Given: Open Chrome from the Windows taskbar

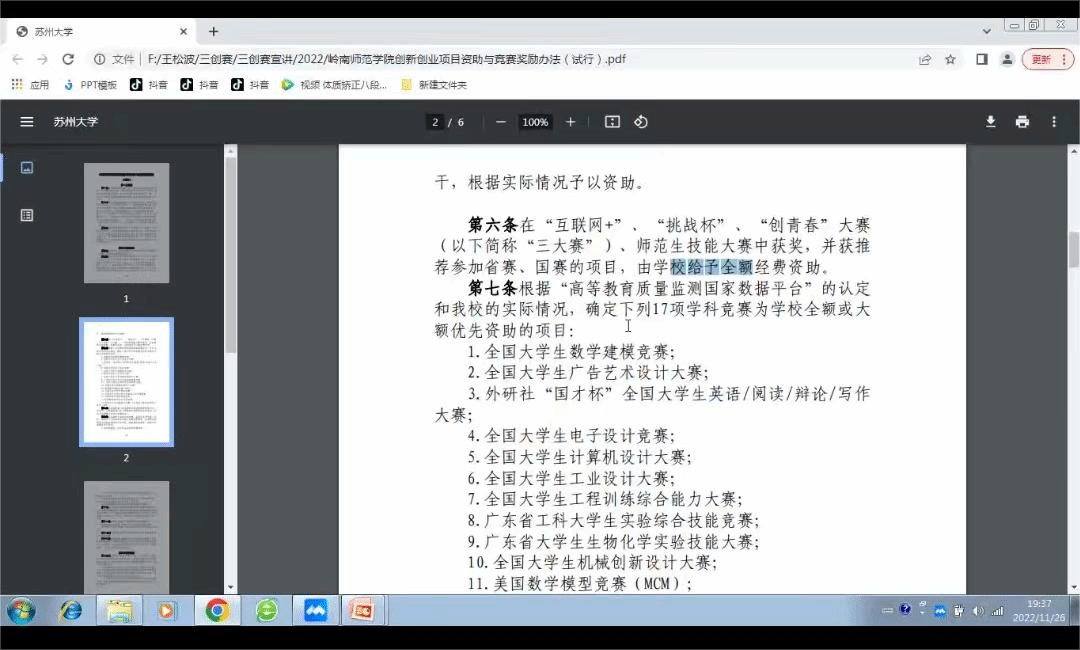Looking at the screenshot, I should (217, 610).
